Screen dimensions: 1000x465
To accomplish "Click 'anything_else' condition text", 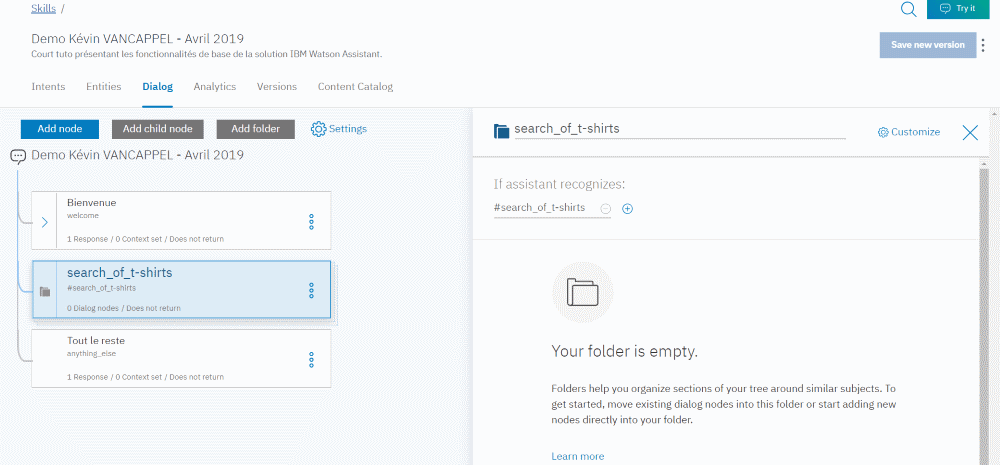I will coord(91,353).
